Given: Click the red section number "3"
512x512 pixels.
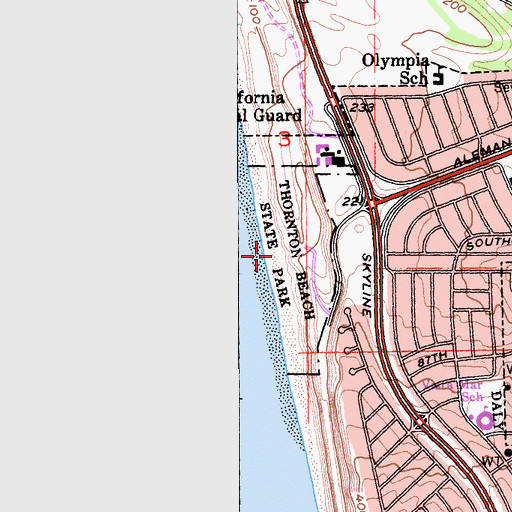Looking at the screenshot, I should point(285,139).
